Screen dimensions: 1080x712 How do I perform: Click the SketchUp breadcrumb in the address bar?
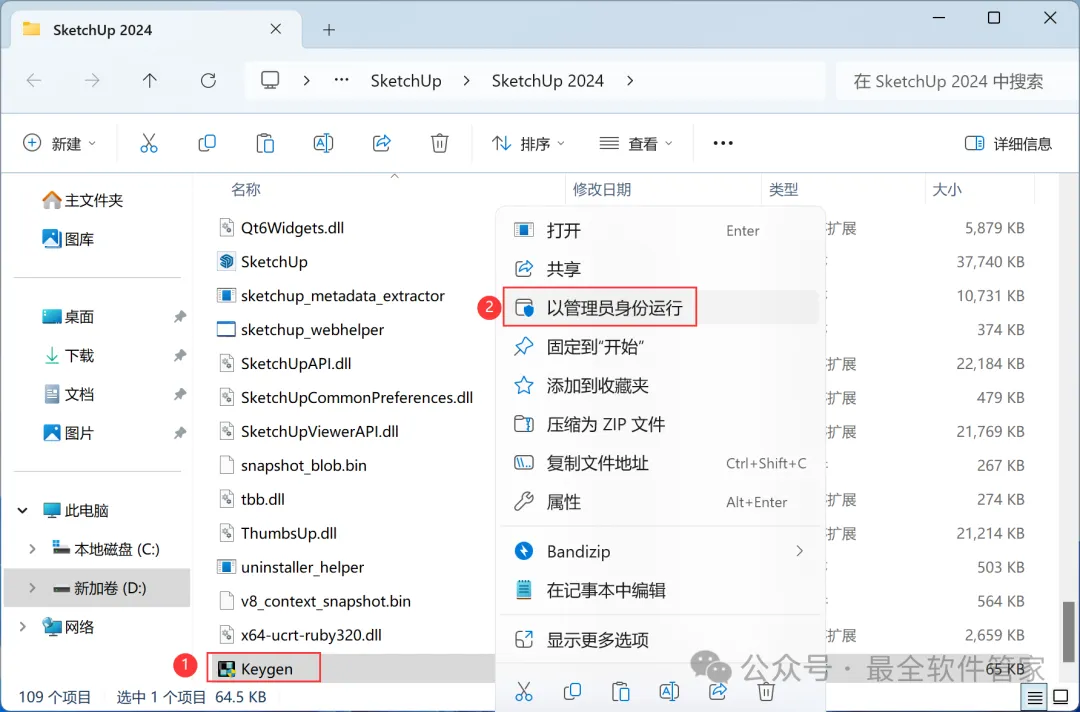(406, 81)
